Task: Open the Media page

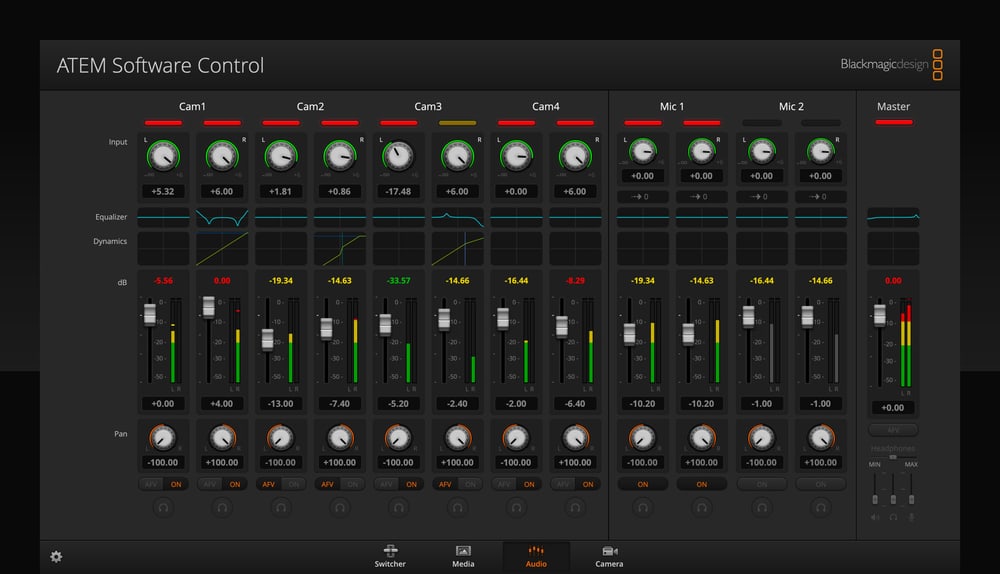Action: click(463, 556)
